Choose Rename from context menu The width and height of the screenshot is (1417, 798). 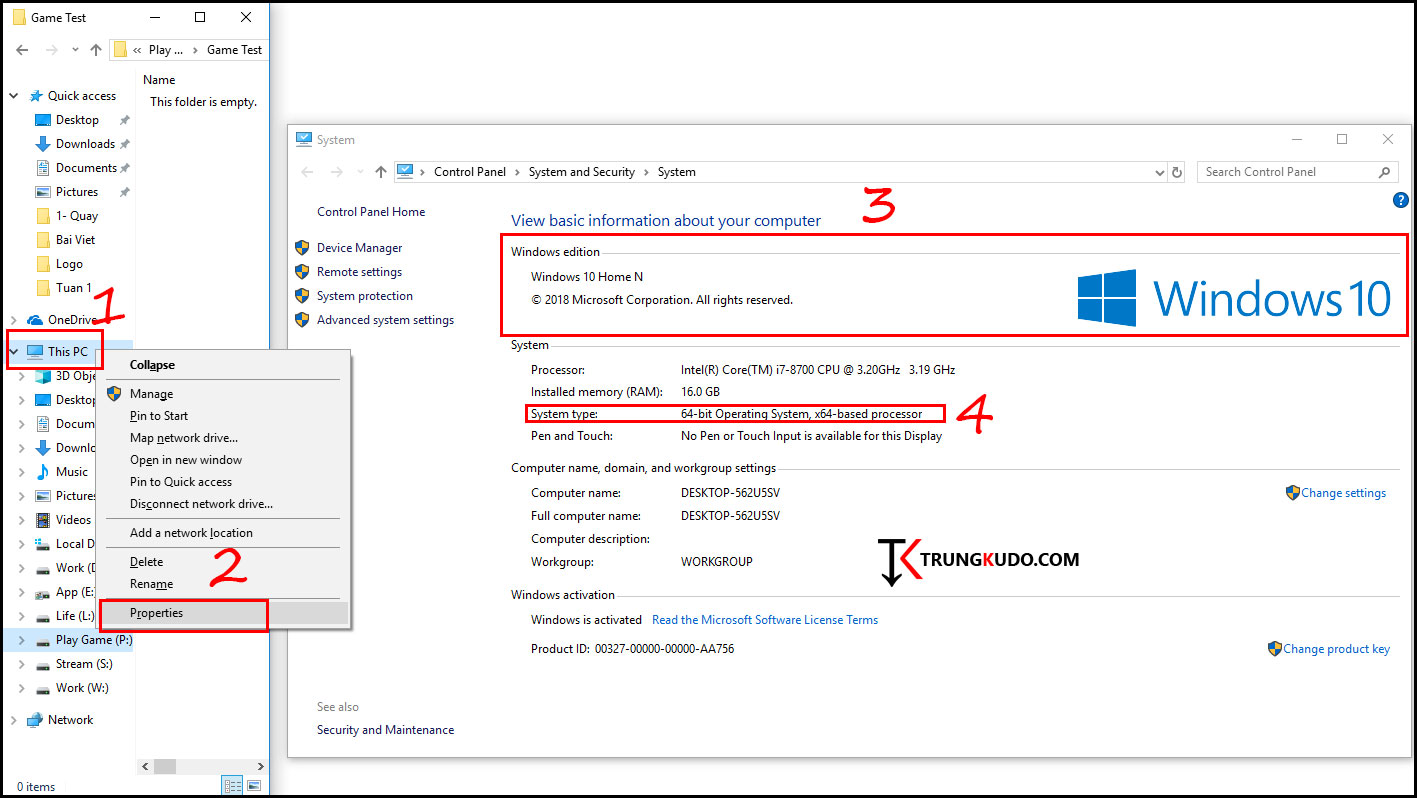(223, 584)
